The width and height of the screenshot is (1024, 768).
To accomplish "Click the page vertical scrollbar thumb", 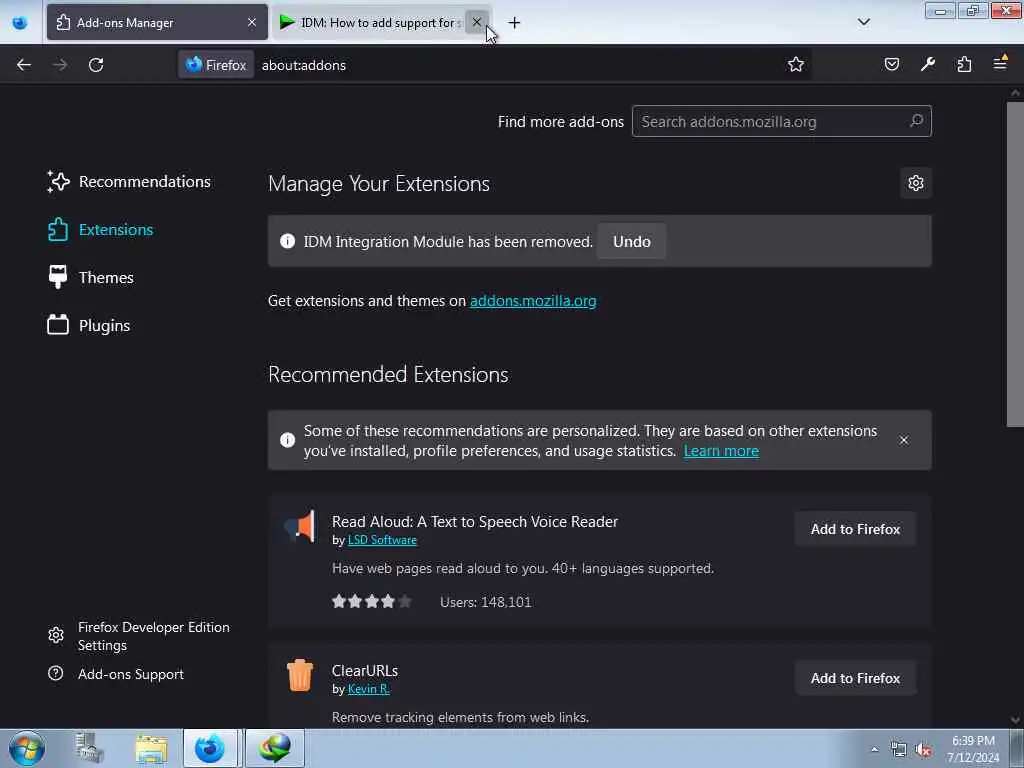I will coord(1015,264).
